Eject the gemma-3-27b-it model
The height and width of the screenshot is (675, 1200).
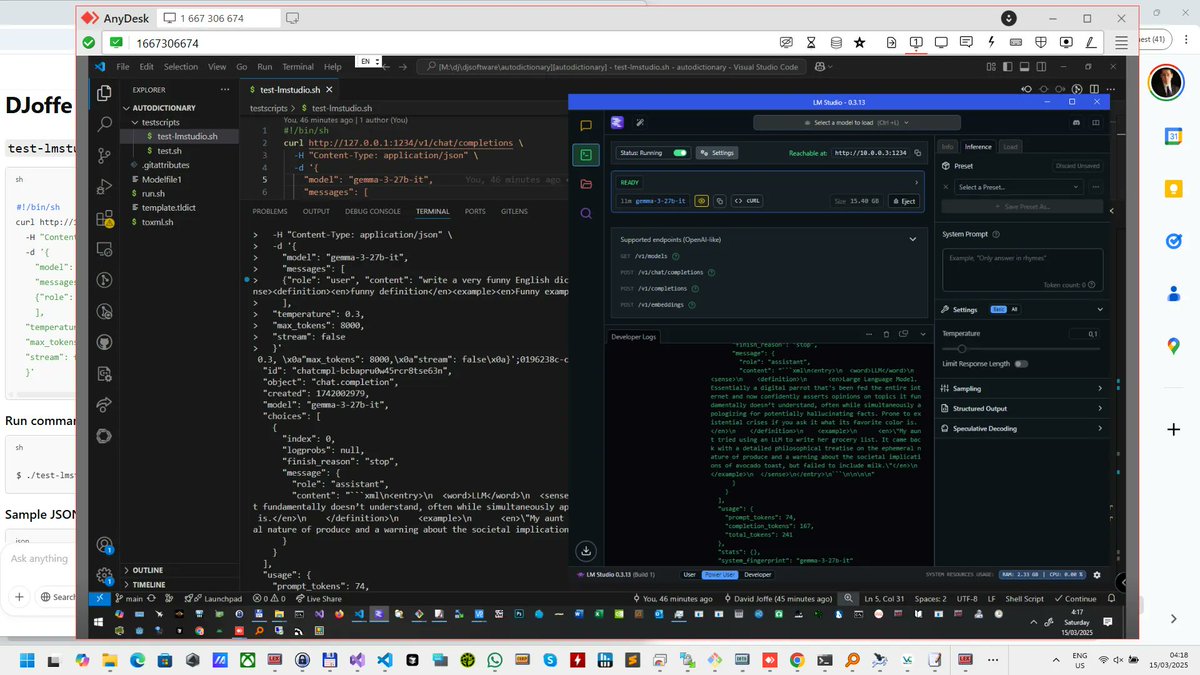[907, 201]
